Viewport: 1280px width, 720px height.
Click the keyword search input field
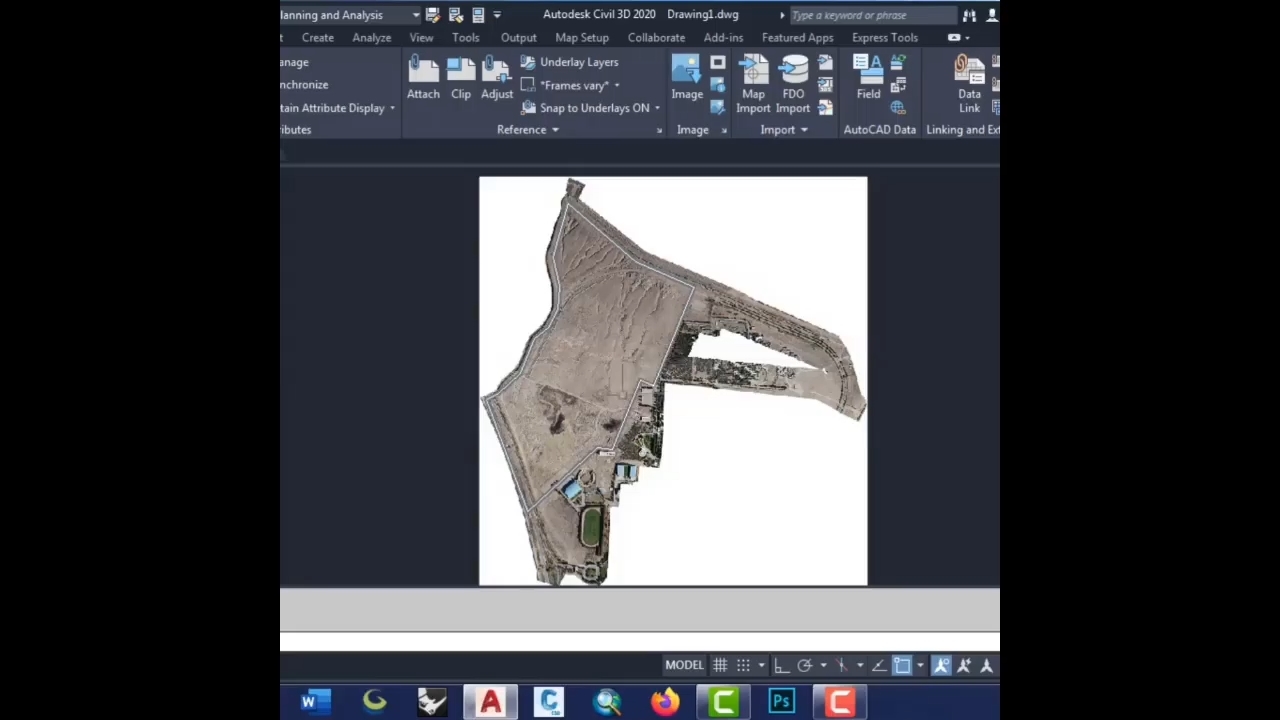point(870,15)
